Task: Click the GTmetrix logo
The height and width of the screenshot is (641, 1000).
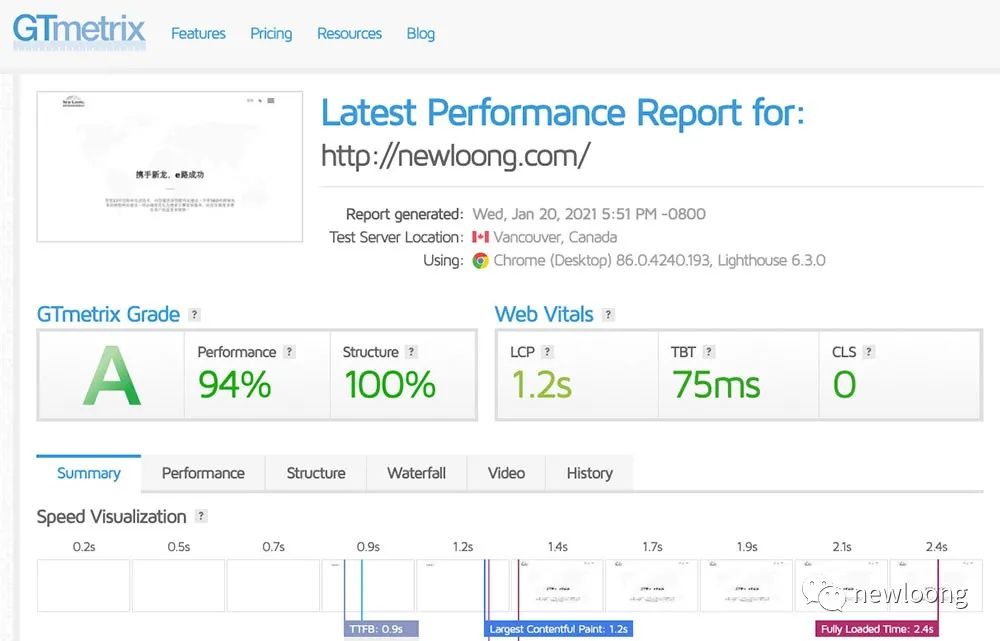Action: pos(79,31)
